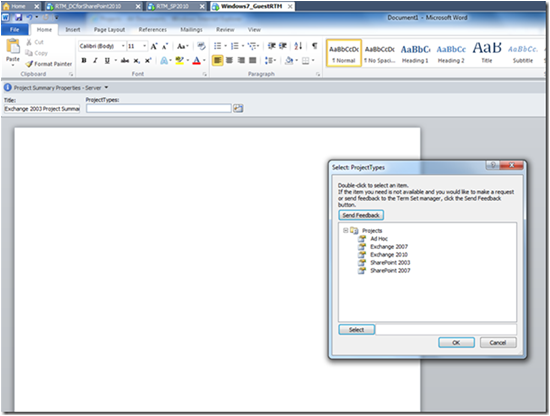550x416 pixels.
Task: Open the font size dropdown
Action: 144,46
